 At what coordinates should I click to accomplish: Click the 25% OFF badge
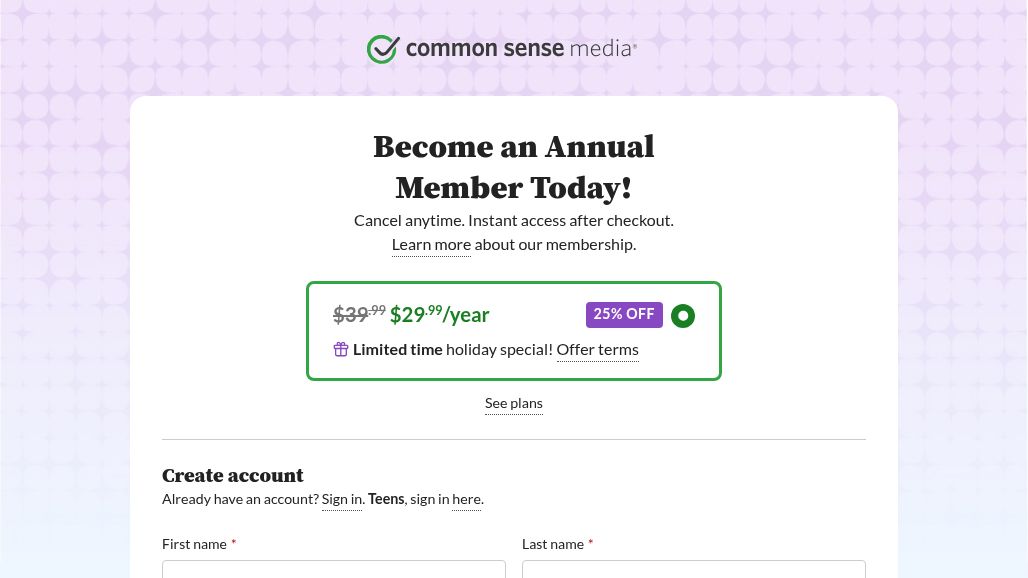coord(624,315)
